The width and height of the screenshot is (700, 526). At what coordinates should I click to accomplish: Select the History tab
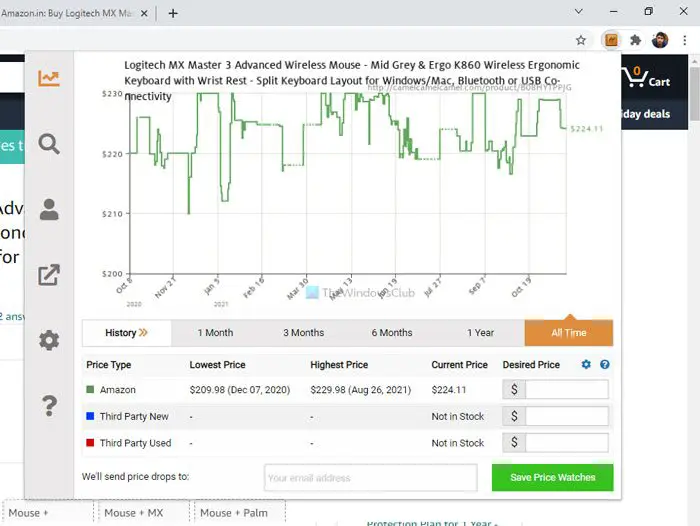pos(126,333)
